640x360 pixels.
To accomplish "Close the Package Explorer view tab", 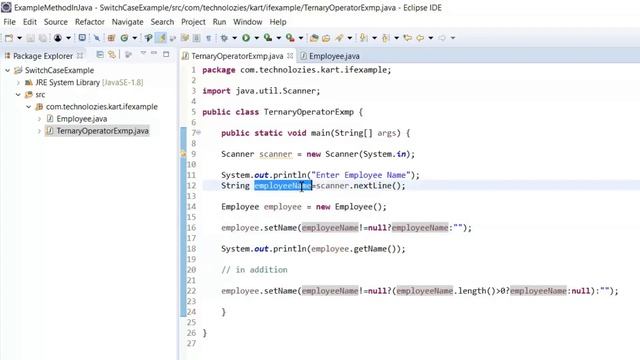I will point(80,56).
